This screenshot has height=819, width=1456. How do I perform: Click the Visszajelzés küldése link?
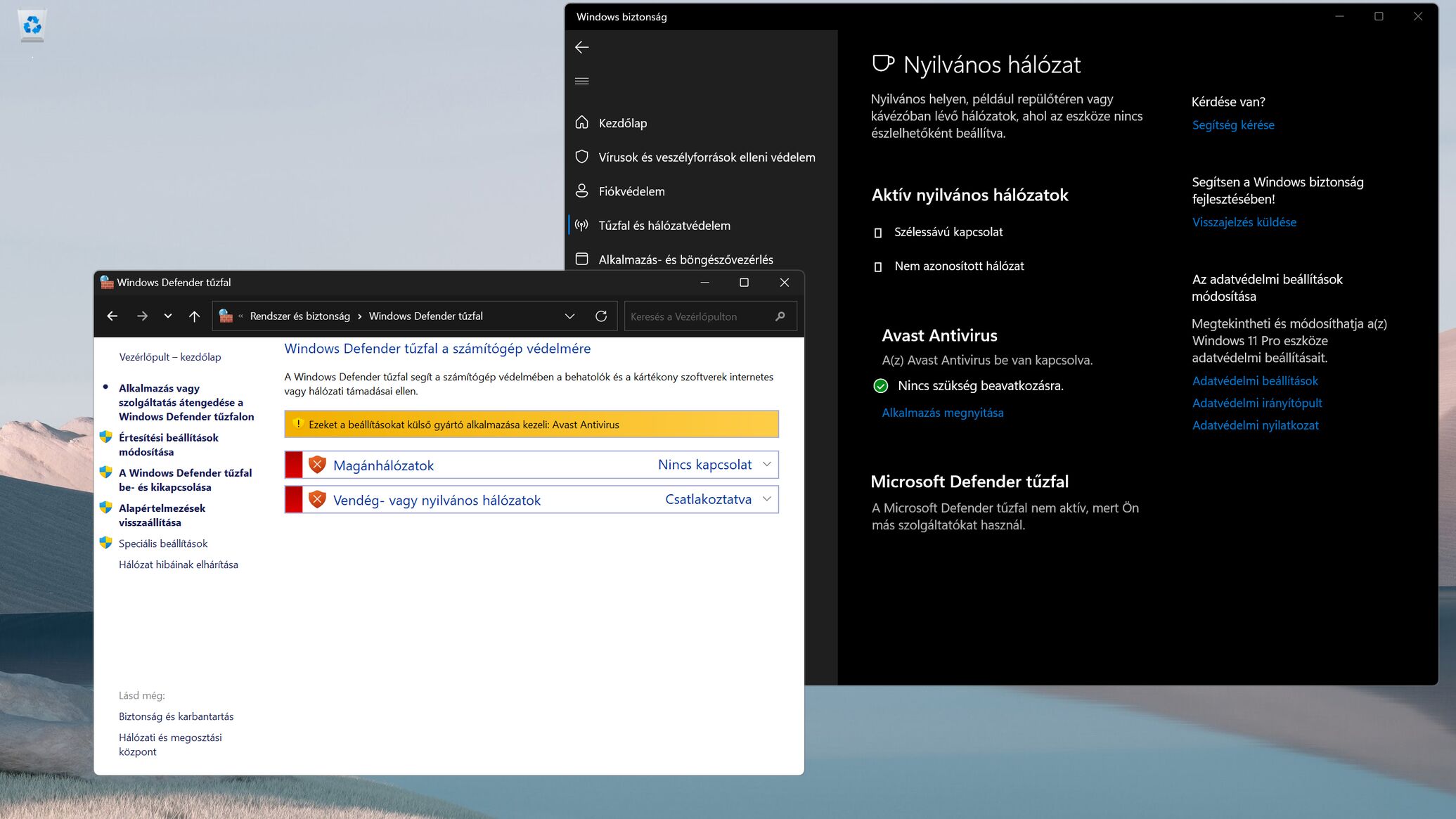1244,222
